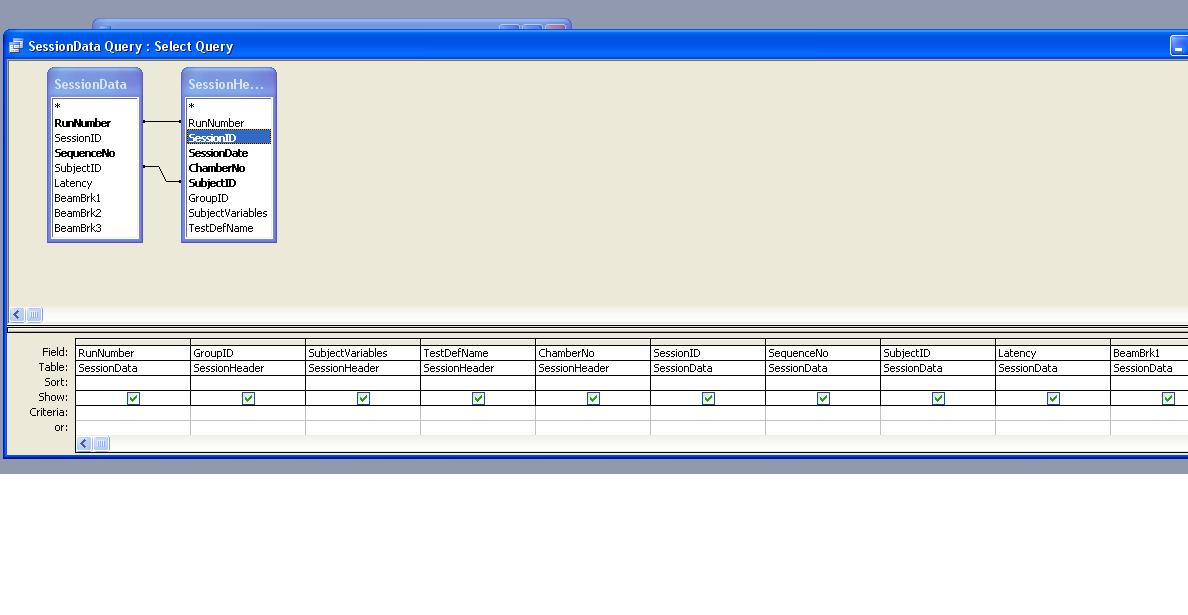Image resolution: width=1188 pixels, height=615 pixels.
Task: Click the SequenceNo Field cell in grid
Action: pyautogui.click(x=823, y=353)
